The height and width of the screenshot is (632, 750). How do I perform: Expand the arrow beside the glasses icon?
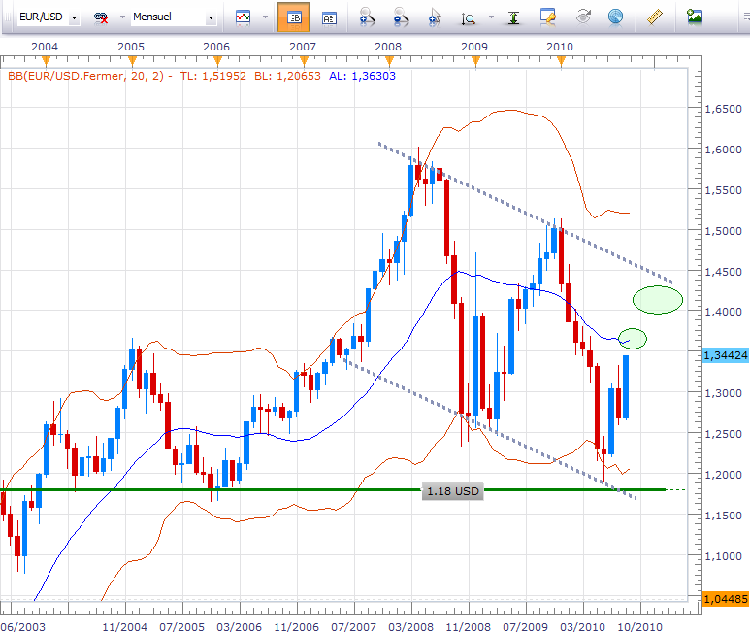point(122,17)
